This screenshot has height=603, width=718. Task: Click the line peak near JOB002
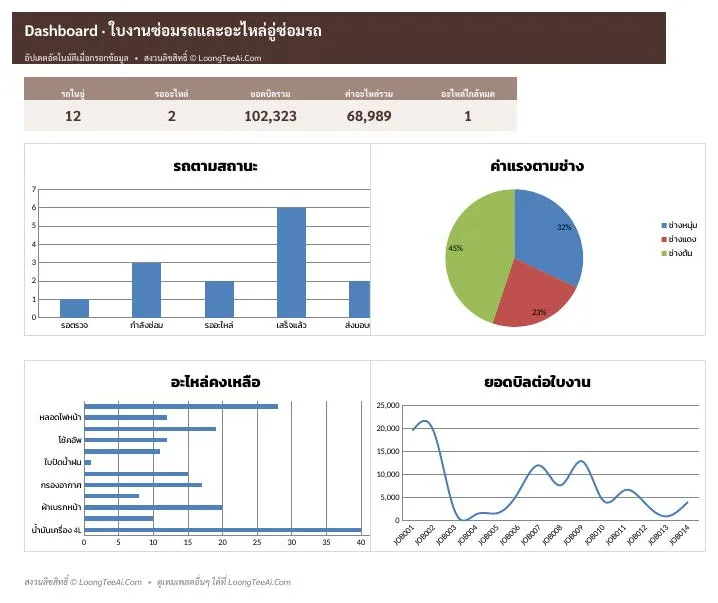424,421
